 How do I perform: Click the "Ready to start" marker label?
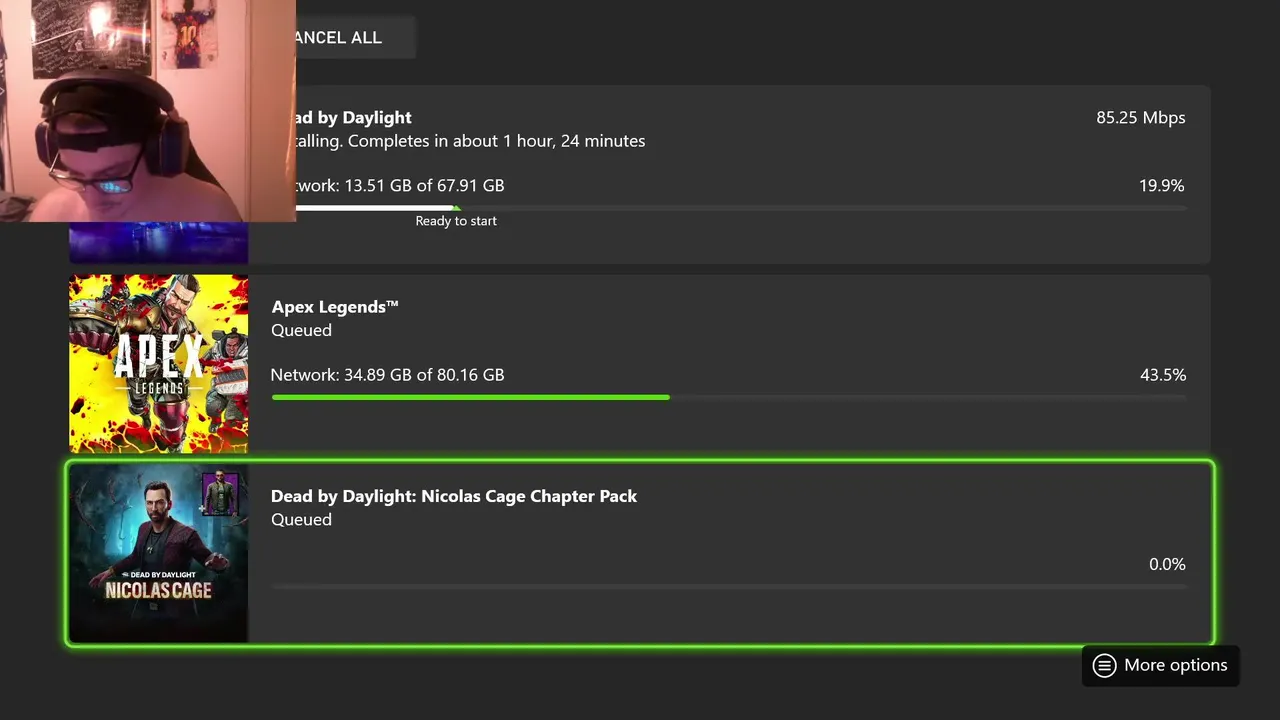coord(456,221)
